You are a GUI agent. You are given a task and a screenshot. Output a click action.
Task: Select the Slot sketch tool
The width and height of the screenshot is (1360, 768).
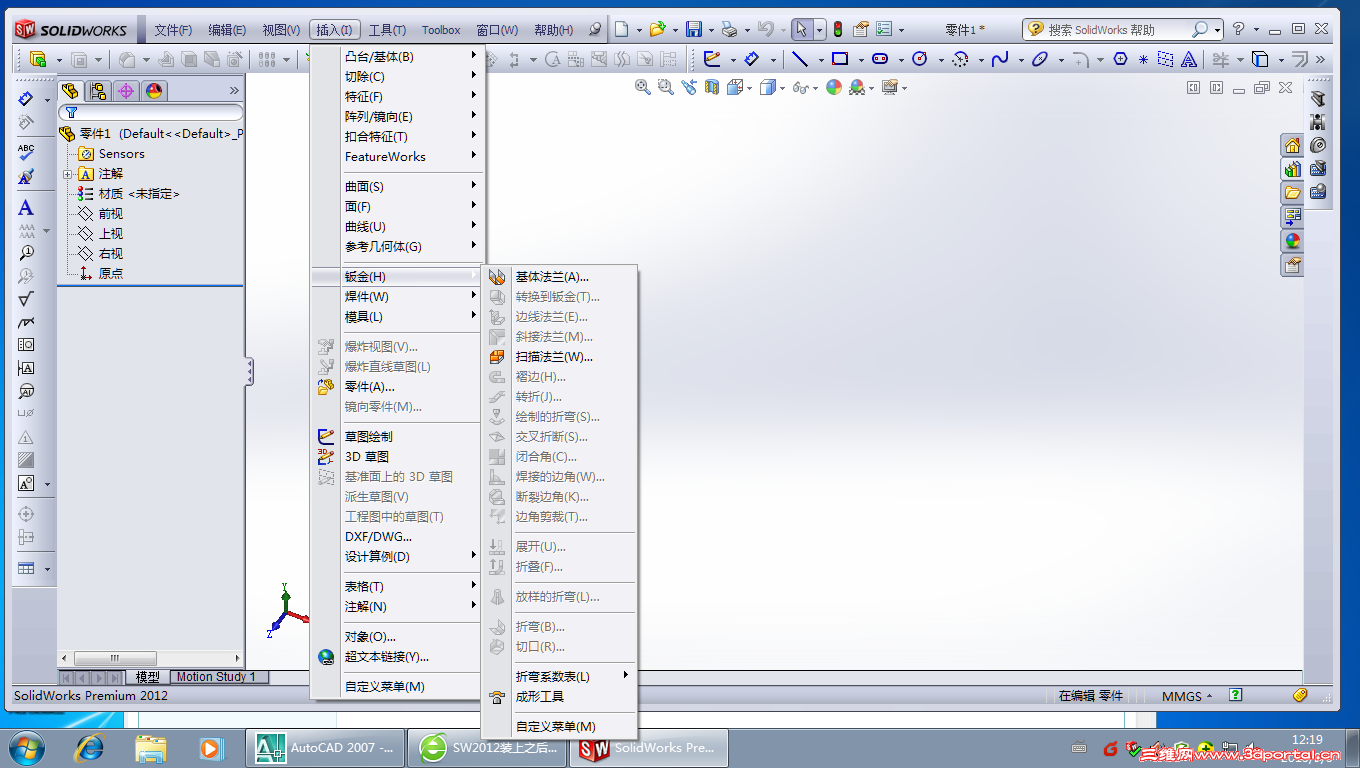(x=880, y=59)
